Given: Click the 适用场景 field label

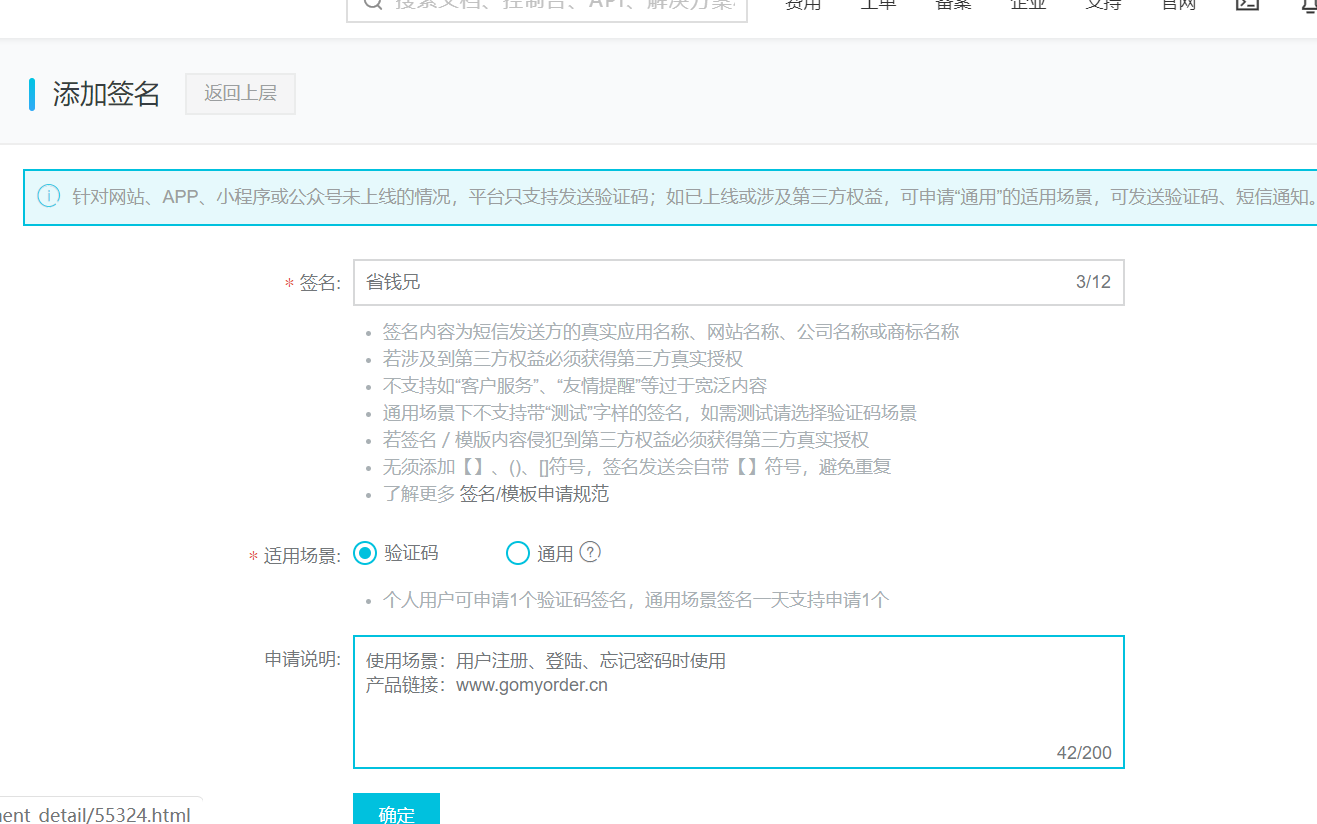Looking at the screenshot, I should [302, 556].
